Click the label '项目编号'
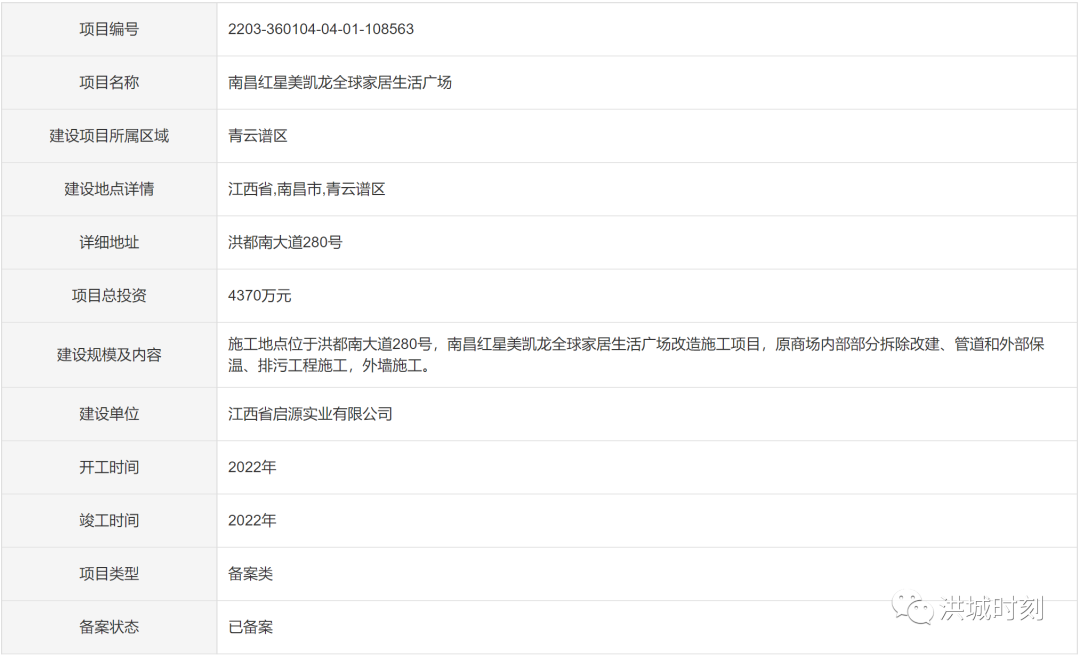The width and height of the screenshot is (1080, 656). (109, 29)
